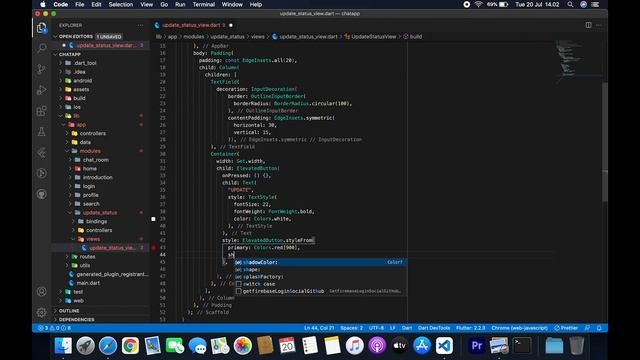Click Chrome (web-javascript) device selector
Screen dimensions: 640x360
520,328
